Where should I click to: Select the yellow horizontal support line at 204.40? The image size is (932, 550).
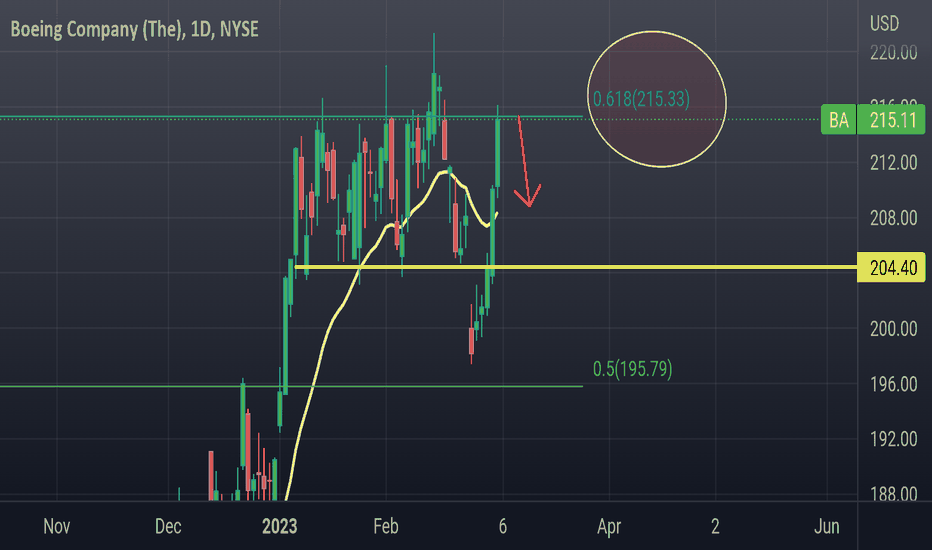(575, 267)
